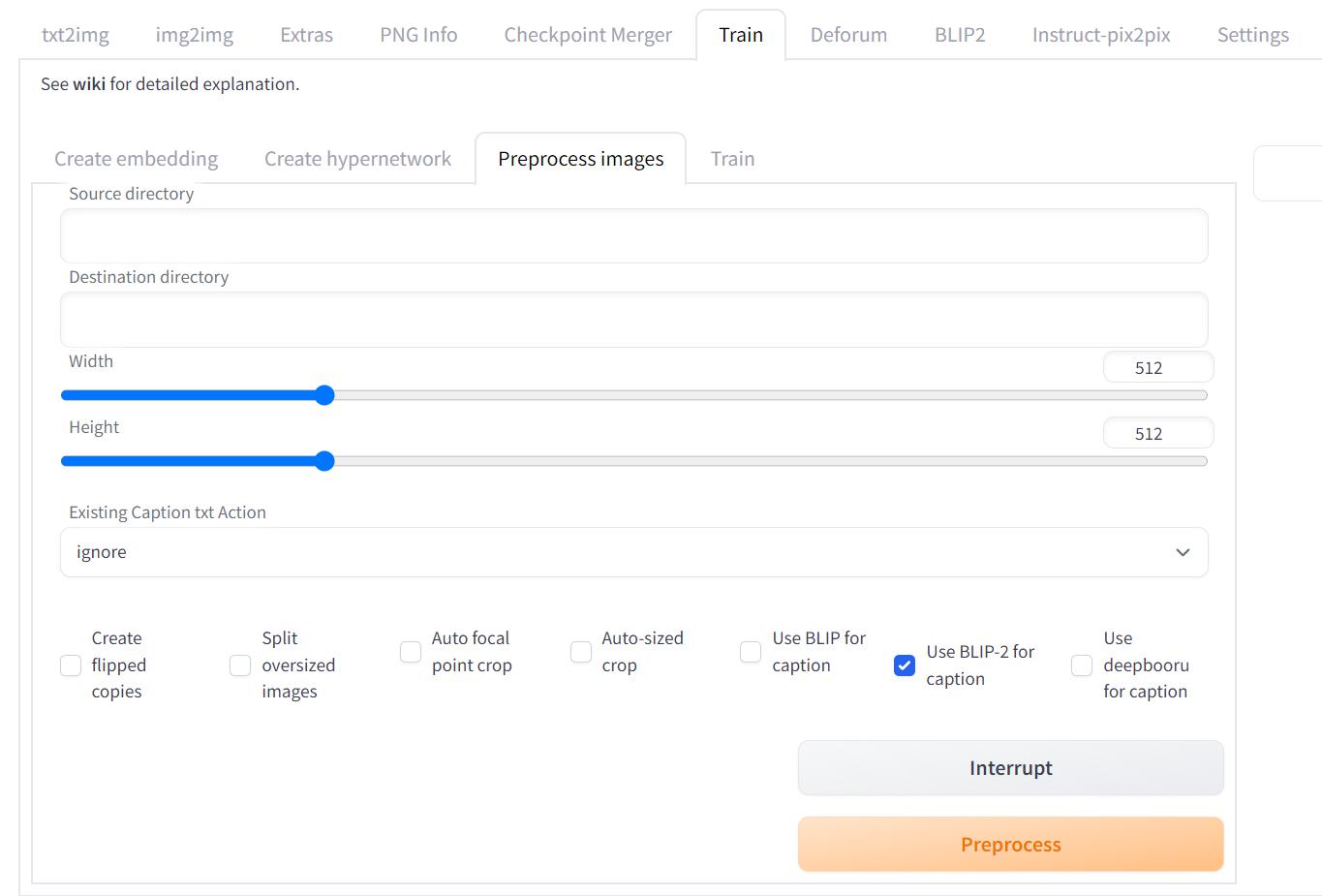
Task: Open the Extras tab
Action: click(305, 34)
